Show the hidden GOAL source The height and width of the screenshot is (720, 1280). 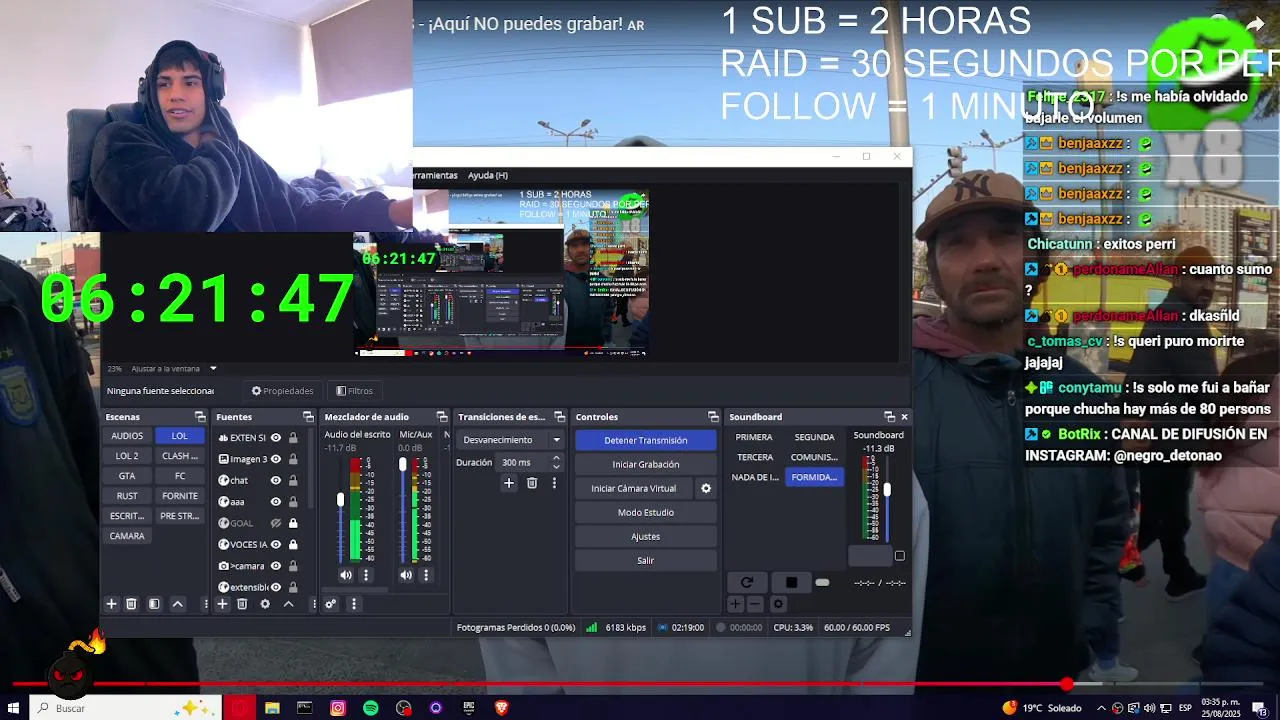click(276, 523)
